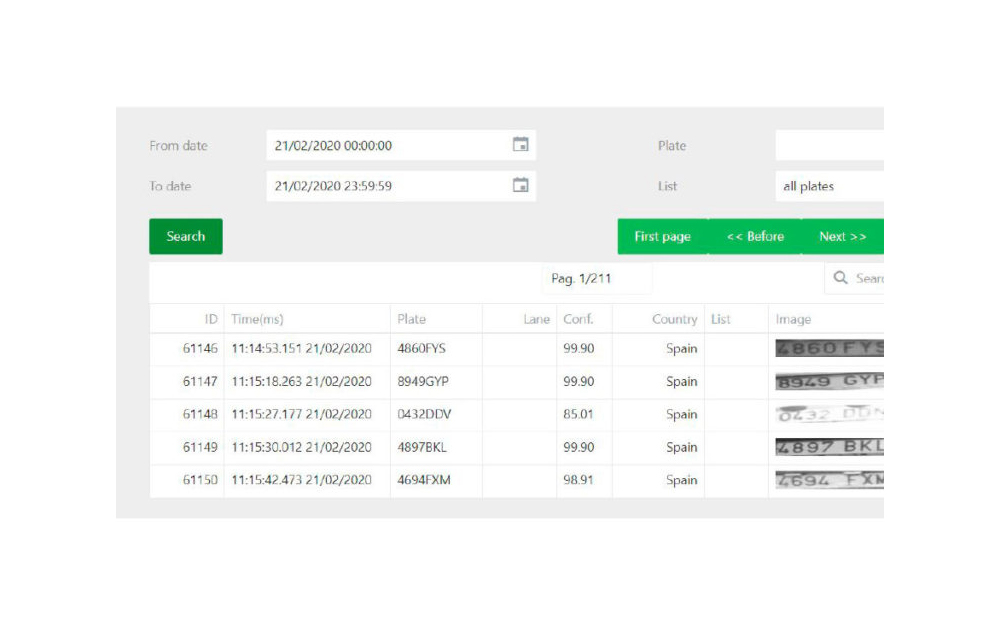The image size is (1000, 625).
Task: Click the '<< Before' pagination button
Action: coord(755,237)
